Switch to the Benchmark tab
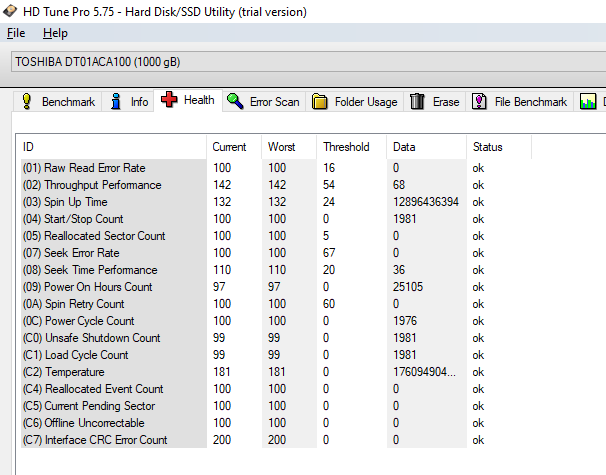The height and width of the screenshot is (475, 606). (58, 102)
